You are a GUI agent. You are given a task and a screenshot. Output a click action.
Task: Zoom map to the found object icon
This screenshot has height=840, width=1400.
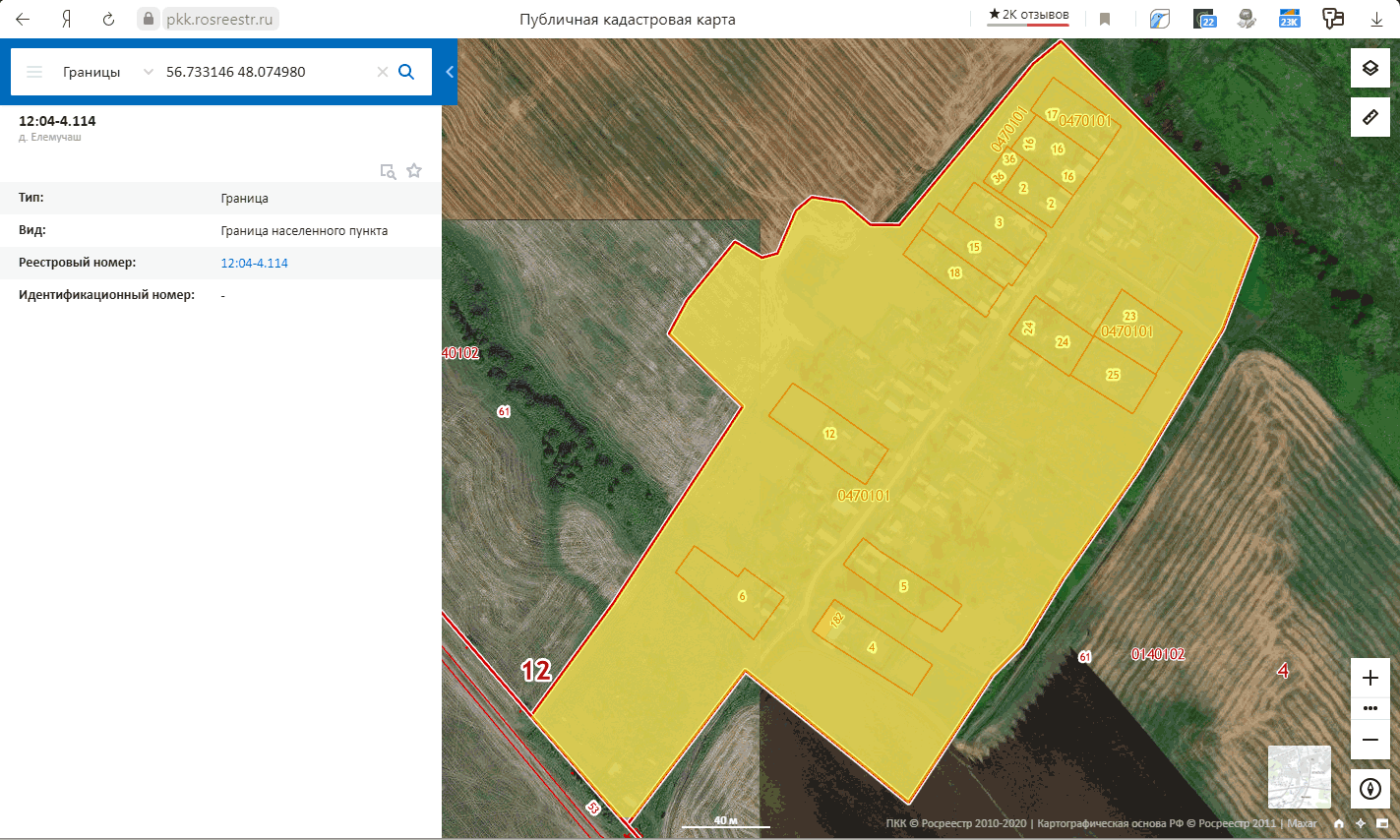coord(388,171)
